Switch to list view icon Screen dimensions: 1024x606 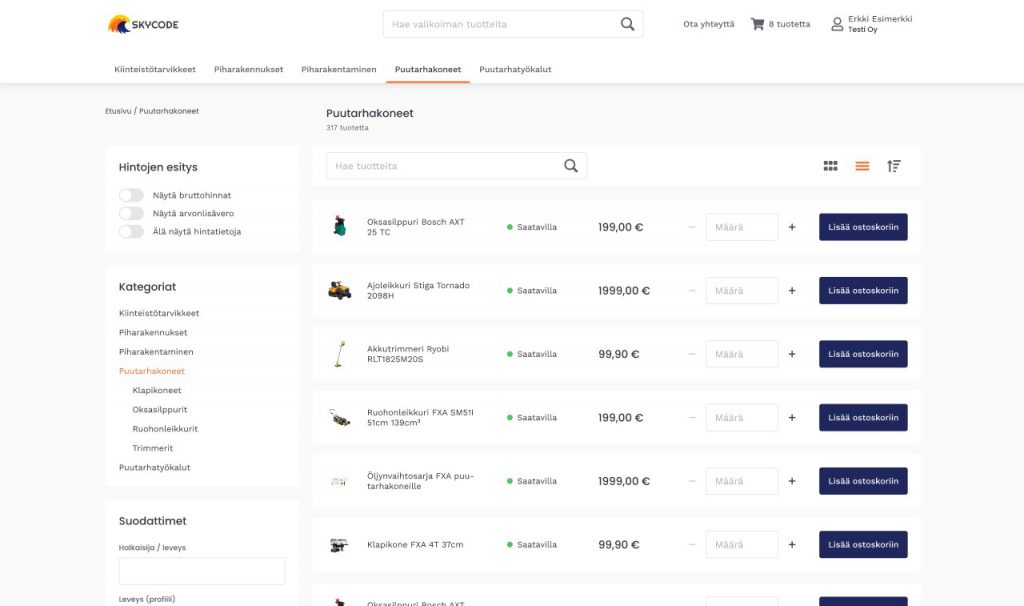862,166
